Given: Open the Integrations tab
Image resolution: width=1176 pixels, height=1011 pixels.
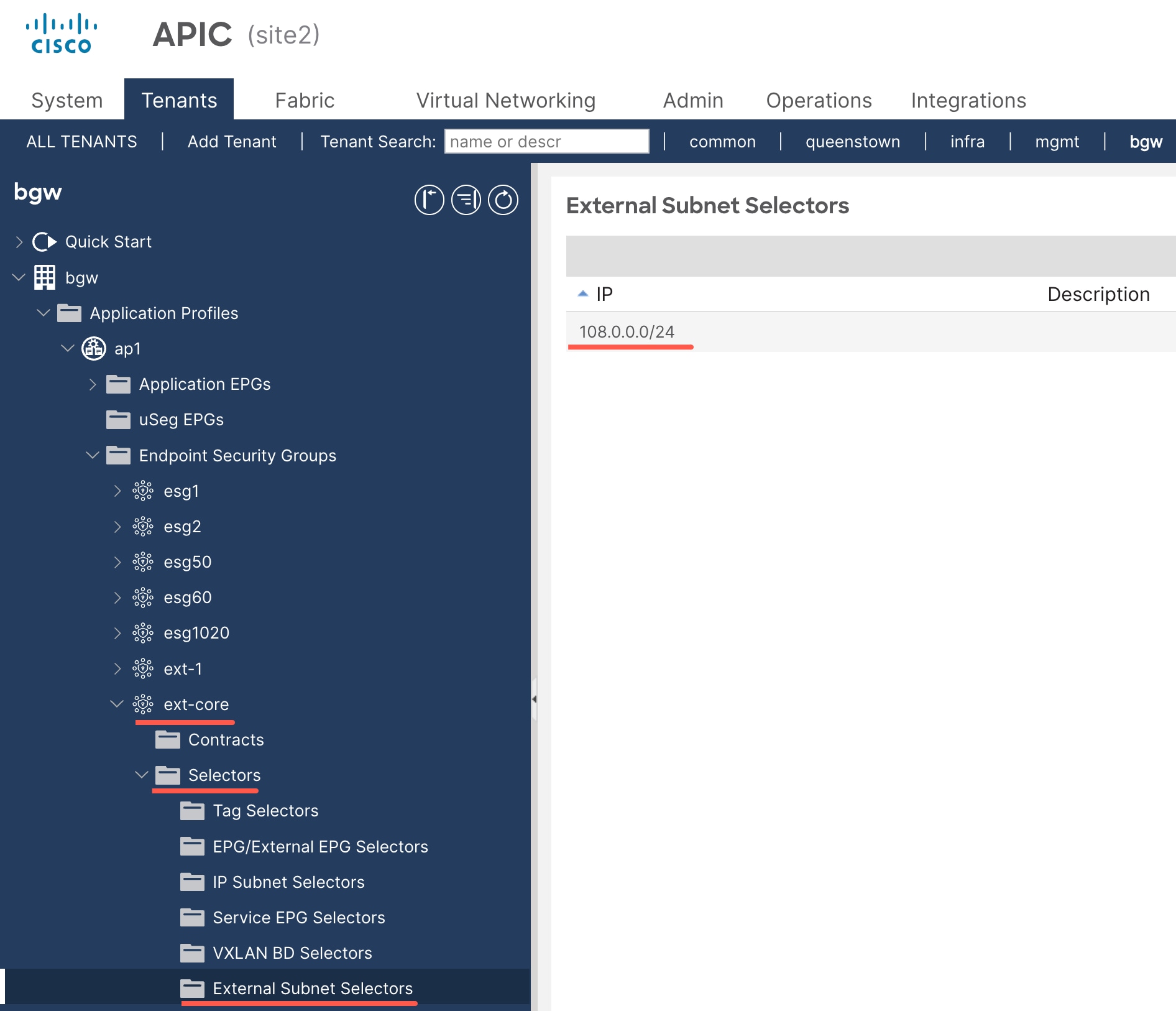Looking at the screenshot, I should point(968,101).
